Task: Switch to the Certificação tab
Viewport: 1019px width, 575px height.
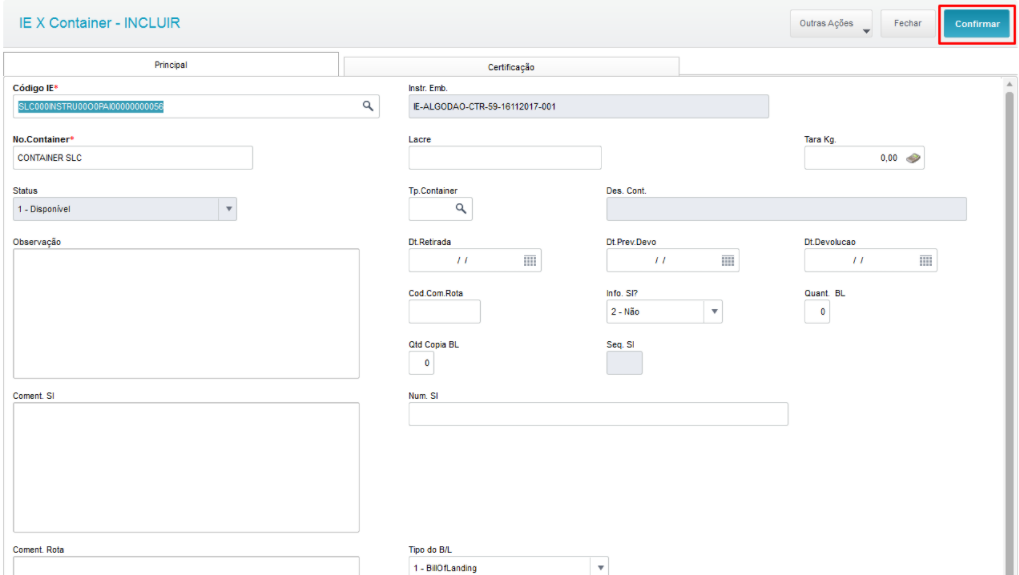Action: (511, 67)
